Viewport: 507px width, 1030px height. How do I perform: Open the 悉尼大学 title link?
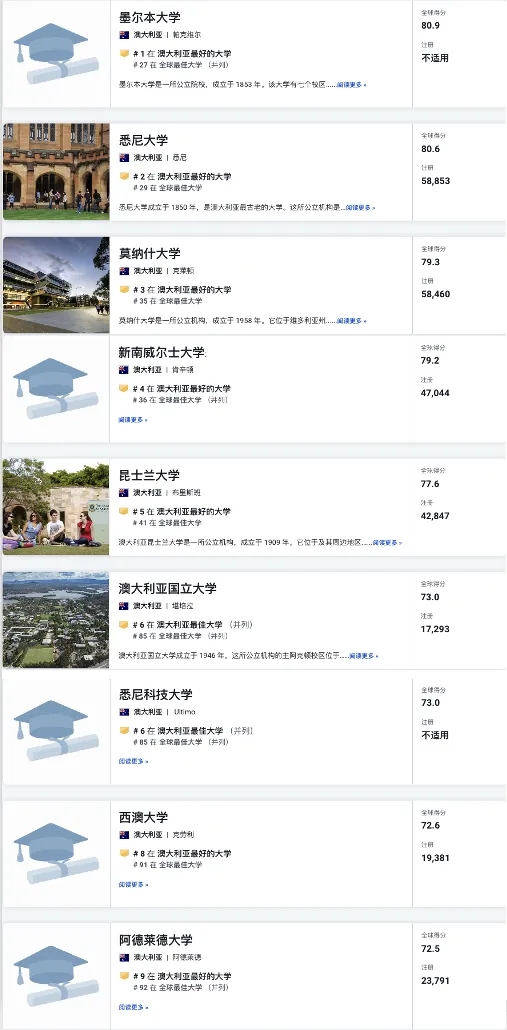[143, 140]
